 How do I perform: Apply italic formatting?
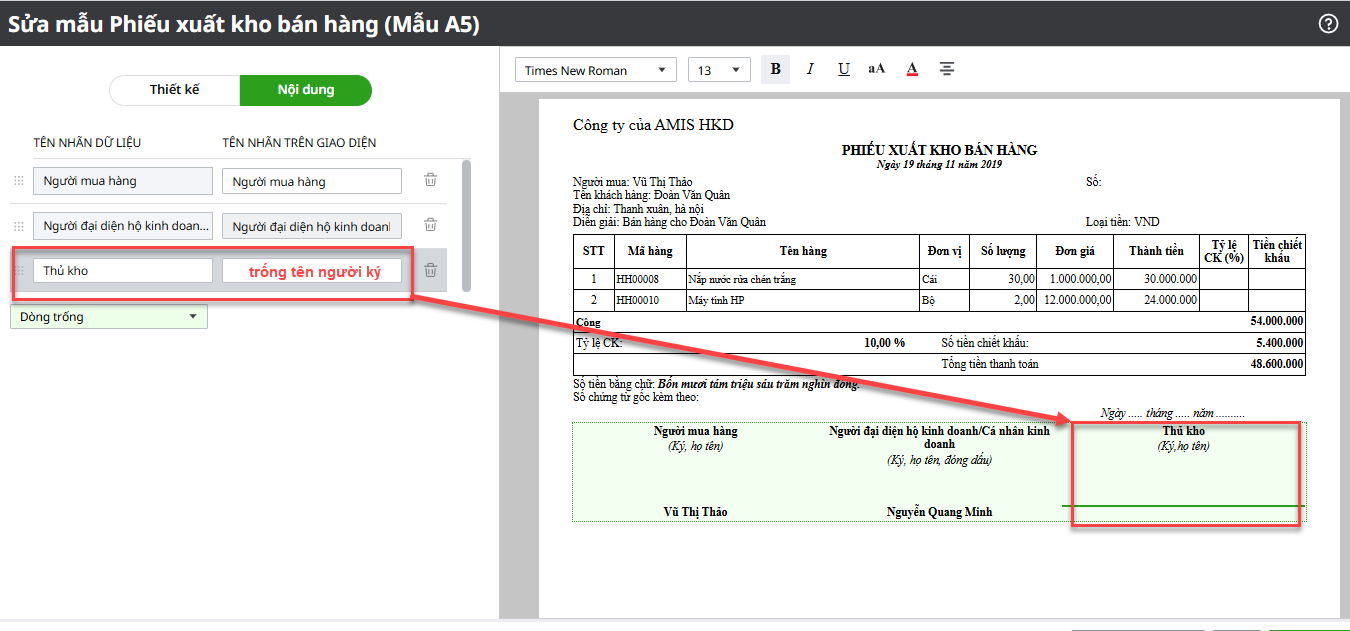click(x=810, y=69)
